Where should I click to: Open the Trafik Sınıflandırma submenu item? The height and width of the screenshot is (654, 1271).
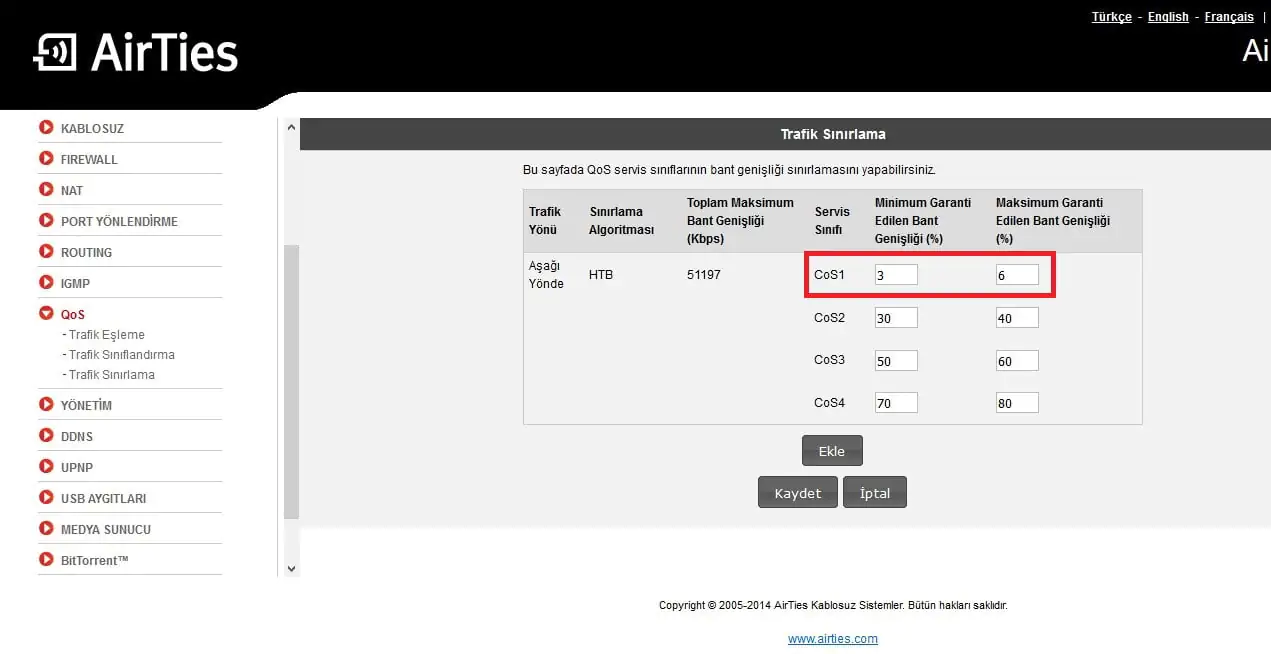pyautogui.click(x=121, y=355)
